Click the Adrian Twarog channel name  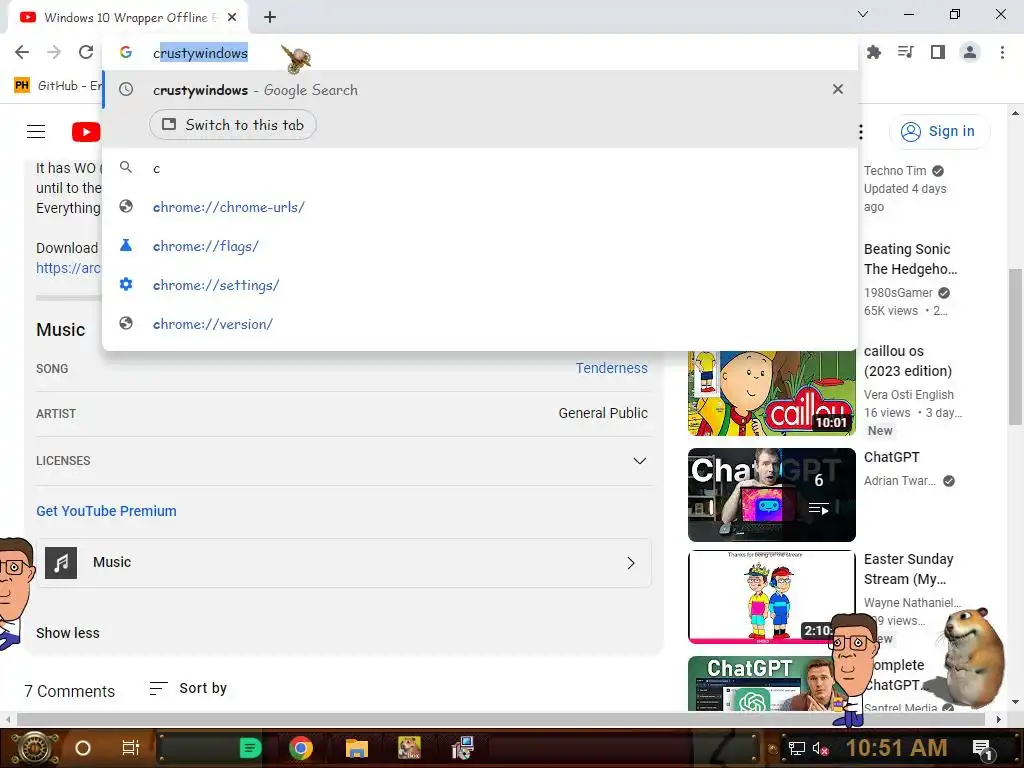point(899,481)
